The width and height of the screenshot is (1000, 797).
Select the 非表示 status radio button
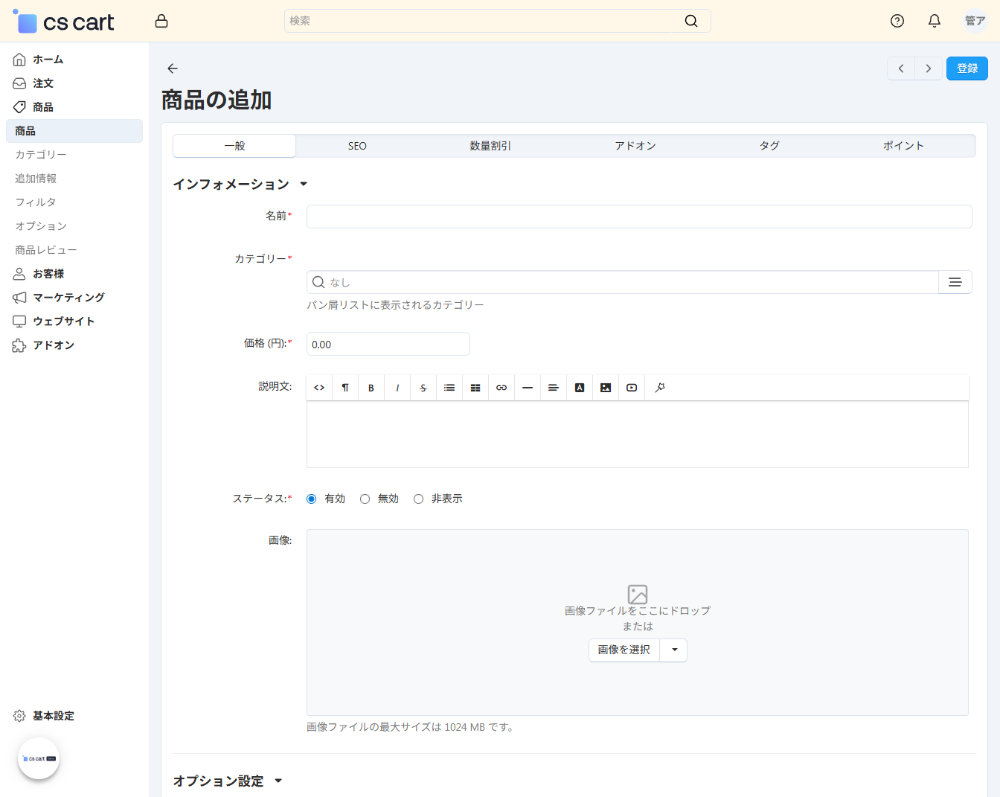point(418,498)
